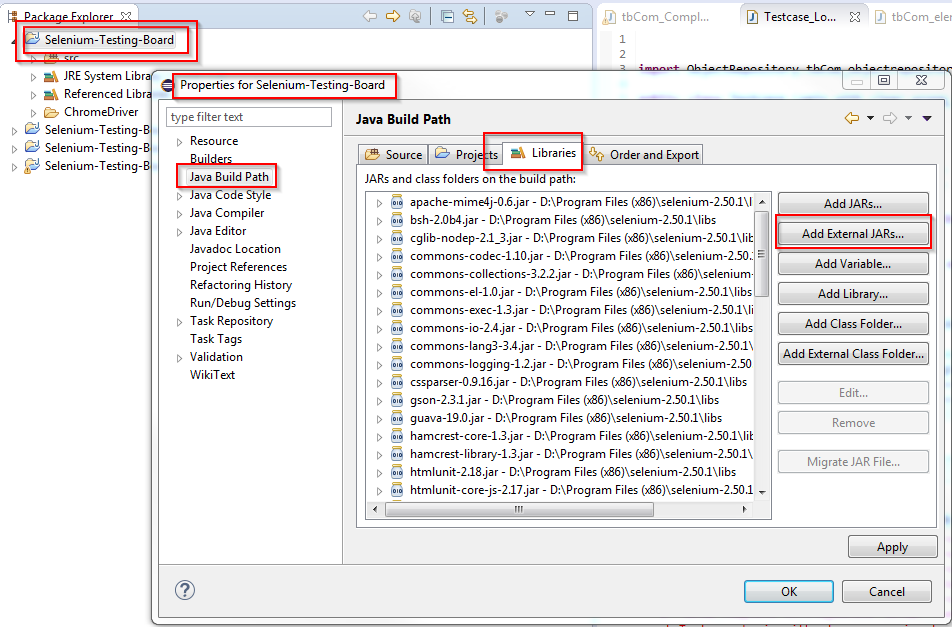Confirm dialog with OK button
952x627 pixels.
click(789, 592)
